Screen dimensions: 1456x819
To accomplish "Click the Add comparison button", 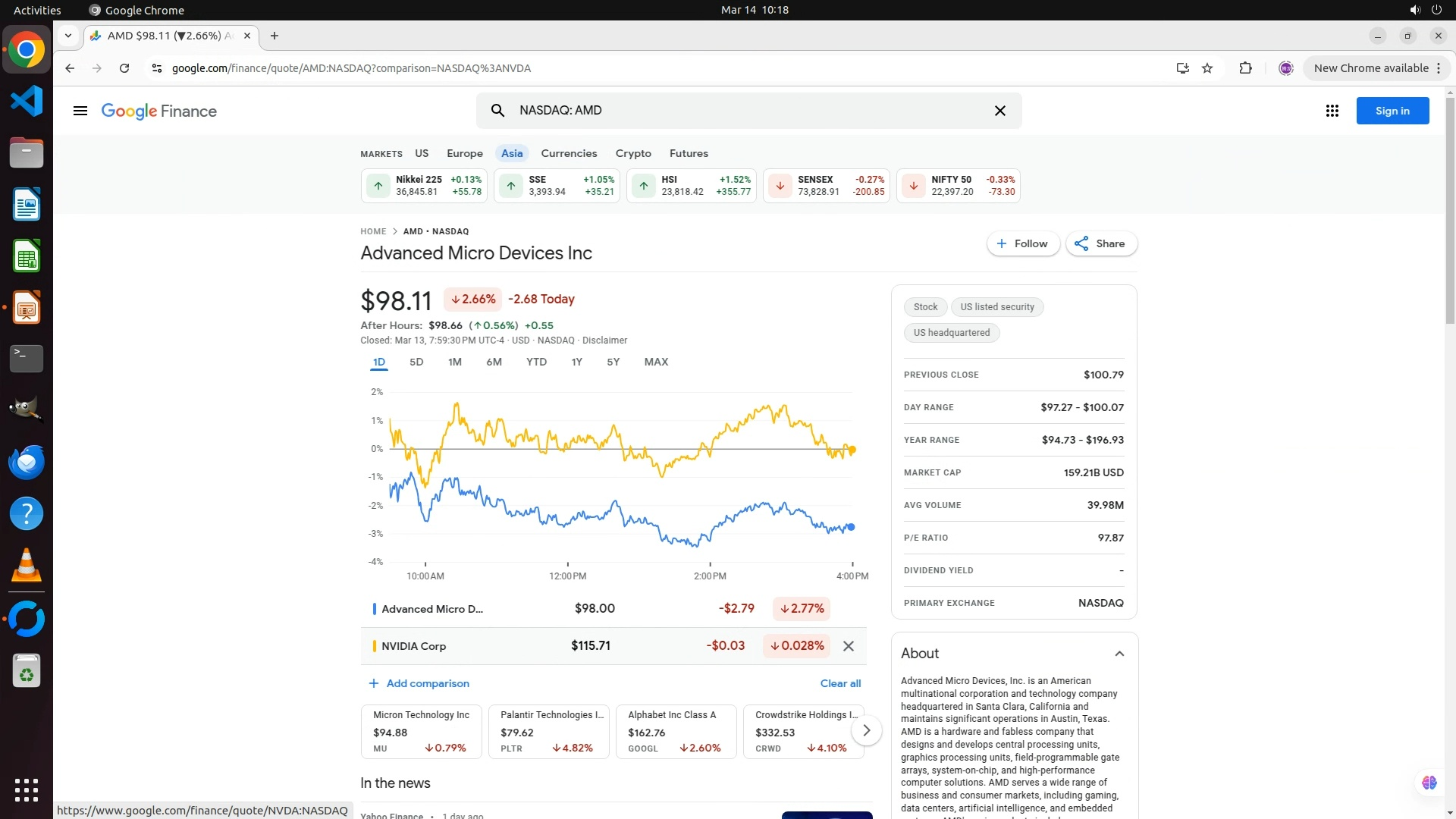I will click(419, 683).
